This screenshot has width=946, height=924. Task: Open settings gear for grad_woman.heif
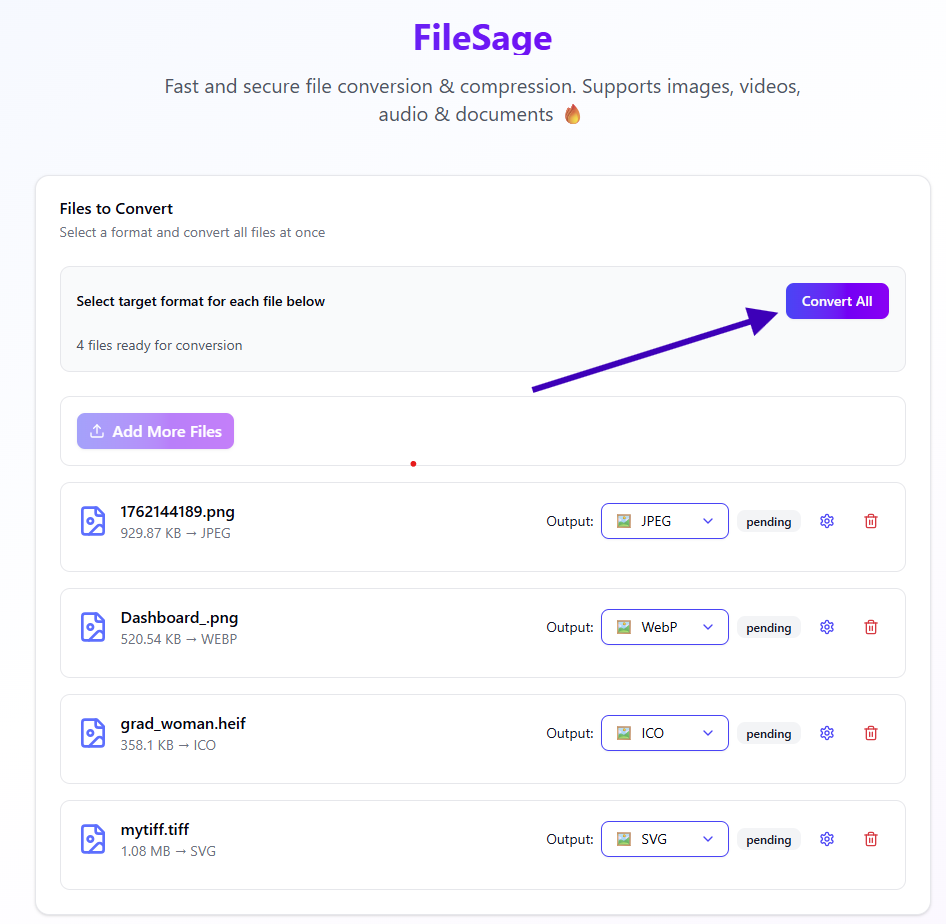coord(826,733)
